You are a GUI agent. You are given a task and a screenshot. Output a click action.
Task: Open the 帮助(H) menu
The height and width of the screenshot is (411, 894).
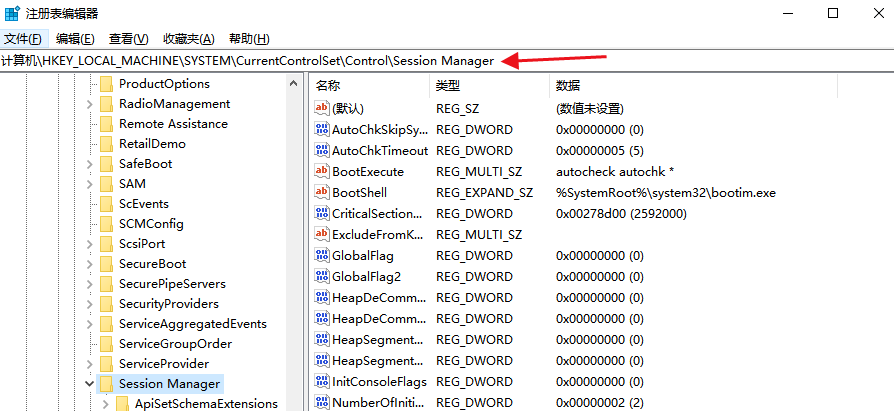249,39
